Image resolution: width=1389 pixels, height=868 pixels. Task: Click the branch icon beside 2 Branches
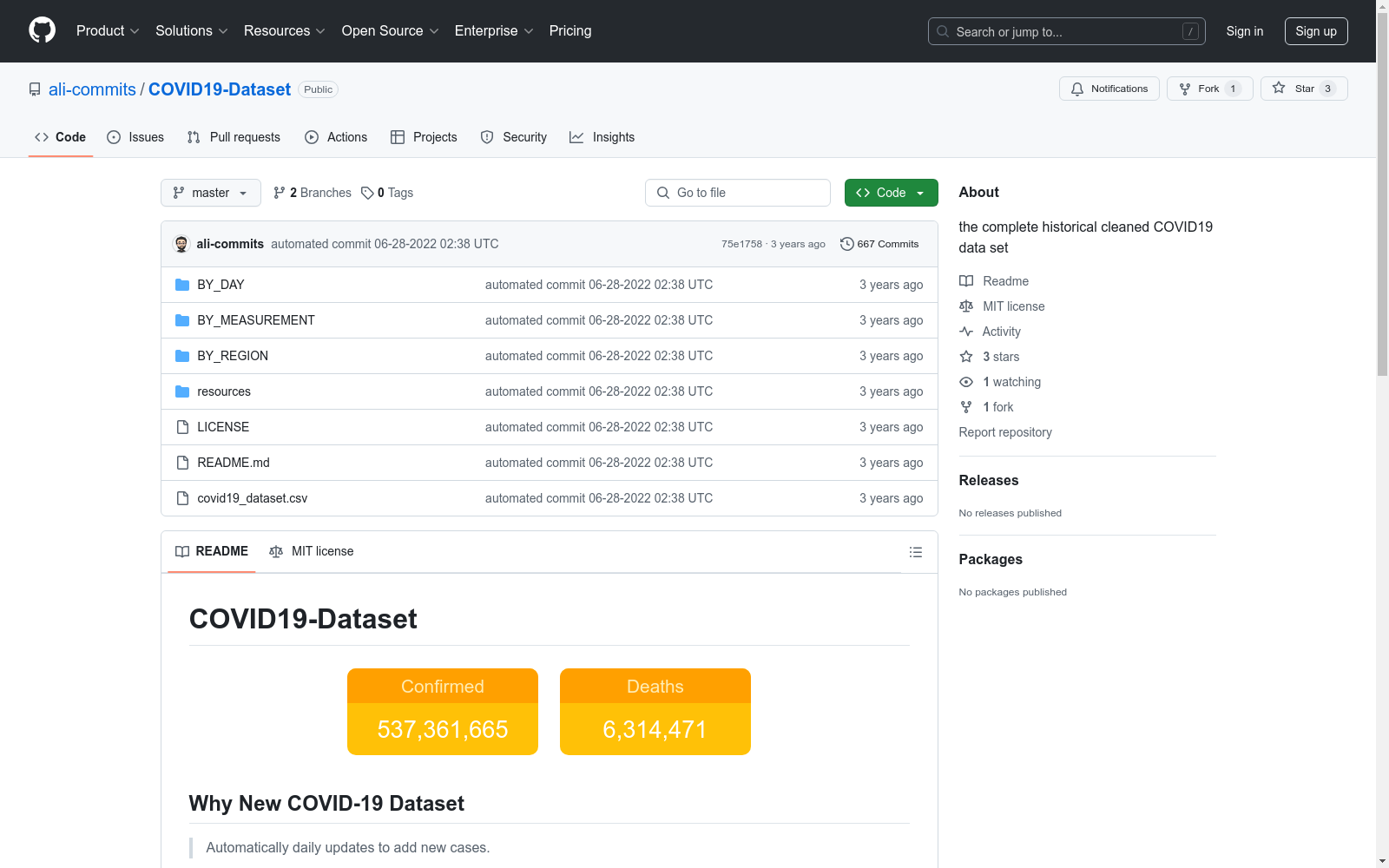(x=280, y=193)
